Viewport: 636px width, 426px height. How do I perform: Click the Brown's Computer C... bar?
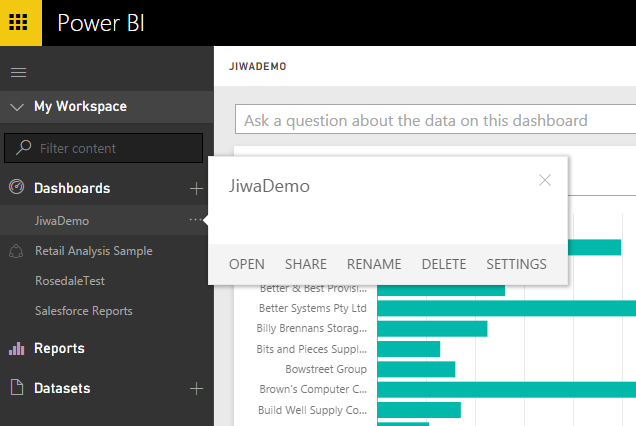point(507,389)
